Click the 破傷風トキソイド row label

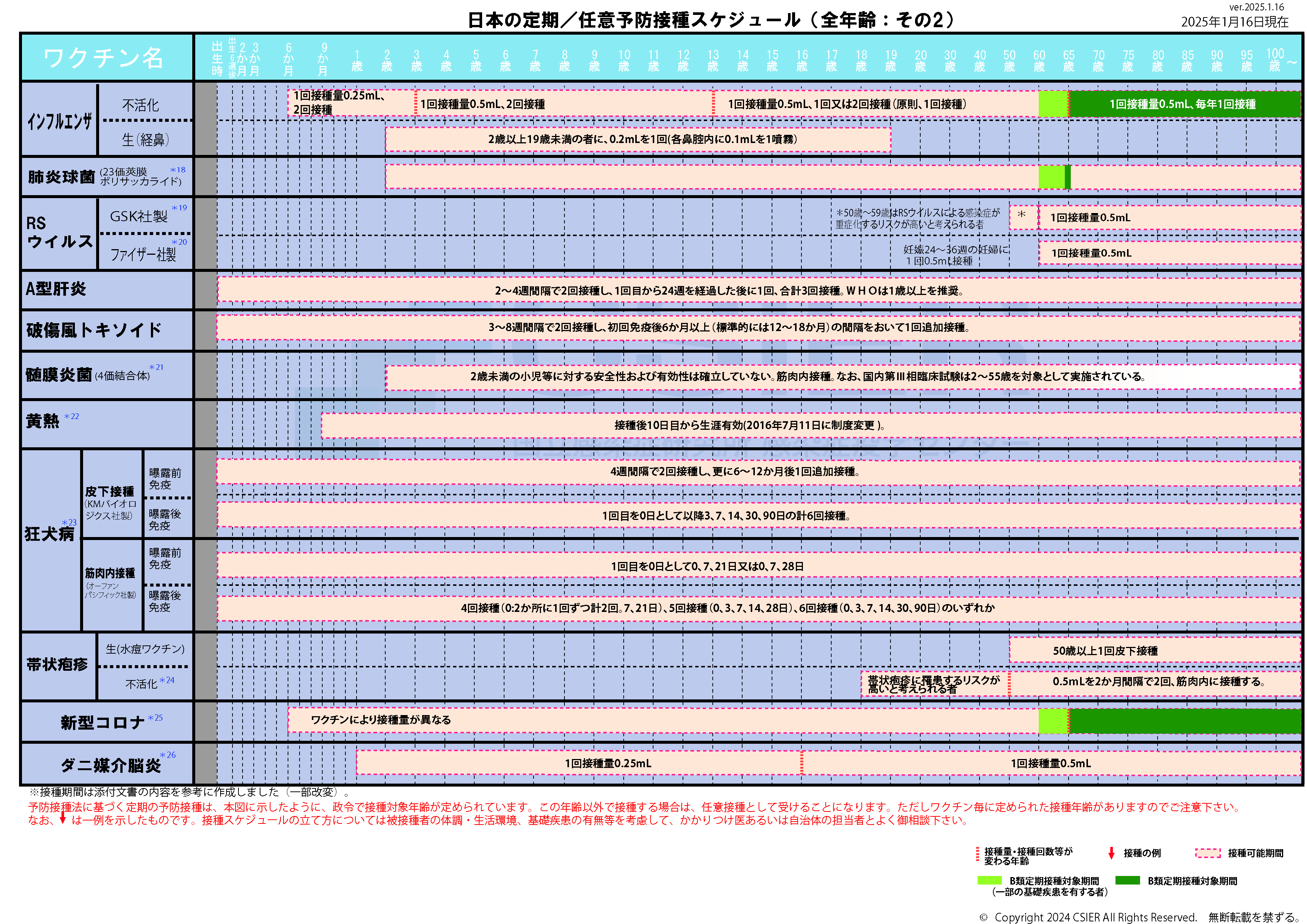(94, 330)
